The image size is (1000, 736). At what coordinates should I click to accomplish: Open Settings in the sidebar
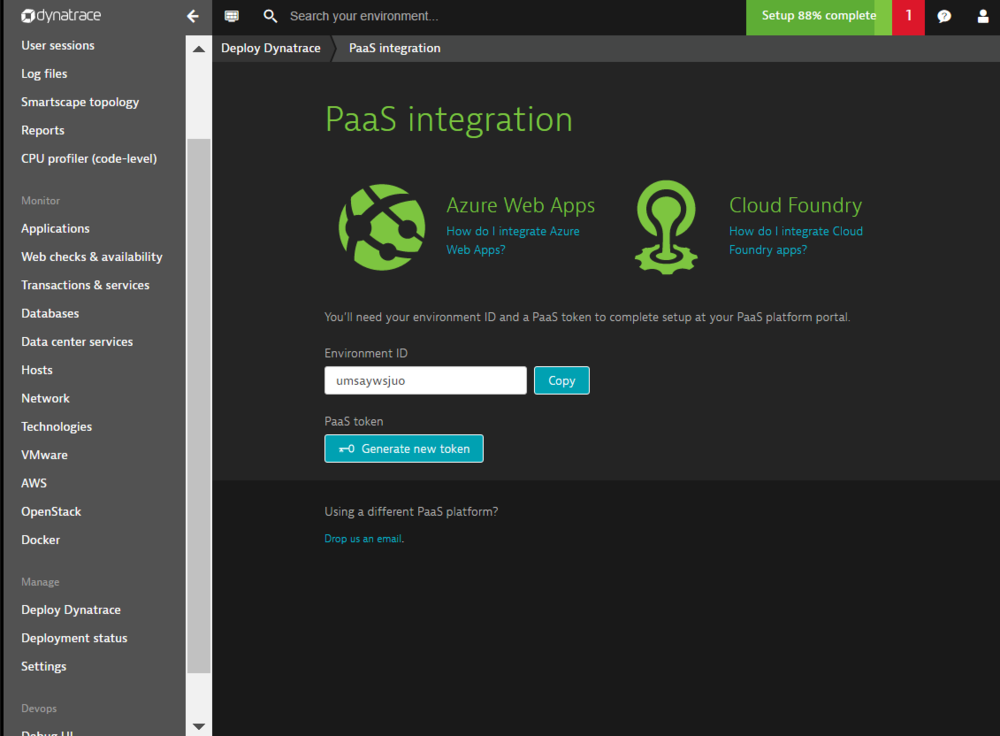point(43,666)
